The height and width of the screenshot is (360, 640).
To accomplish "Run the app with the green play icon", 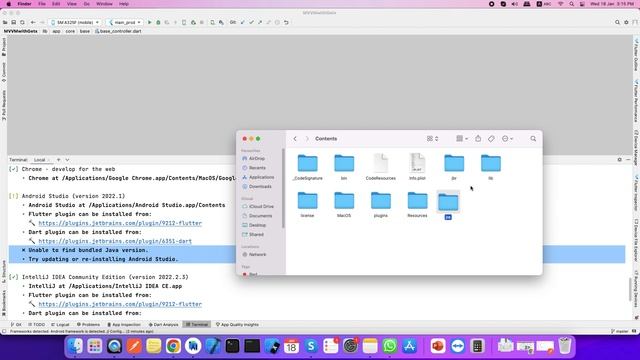I will [x=149, y=22].
